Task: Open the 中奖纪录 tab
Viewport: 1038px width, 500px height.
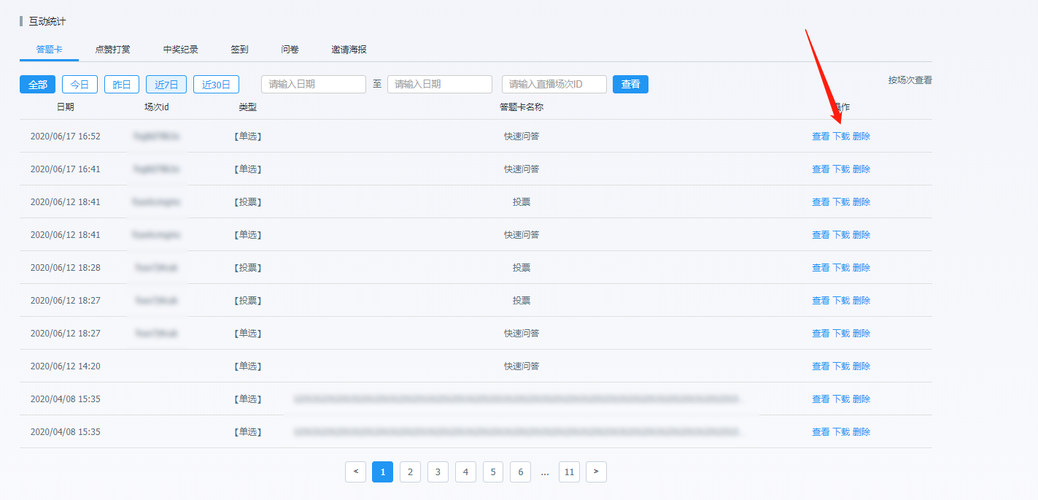Action: pos(180,49)
